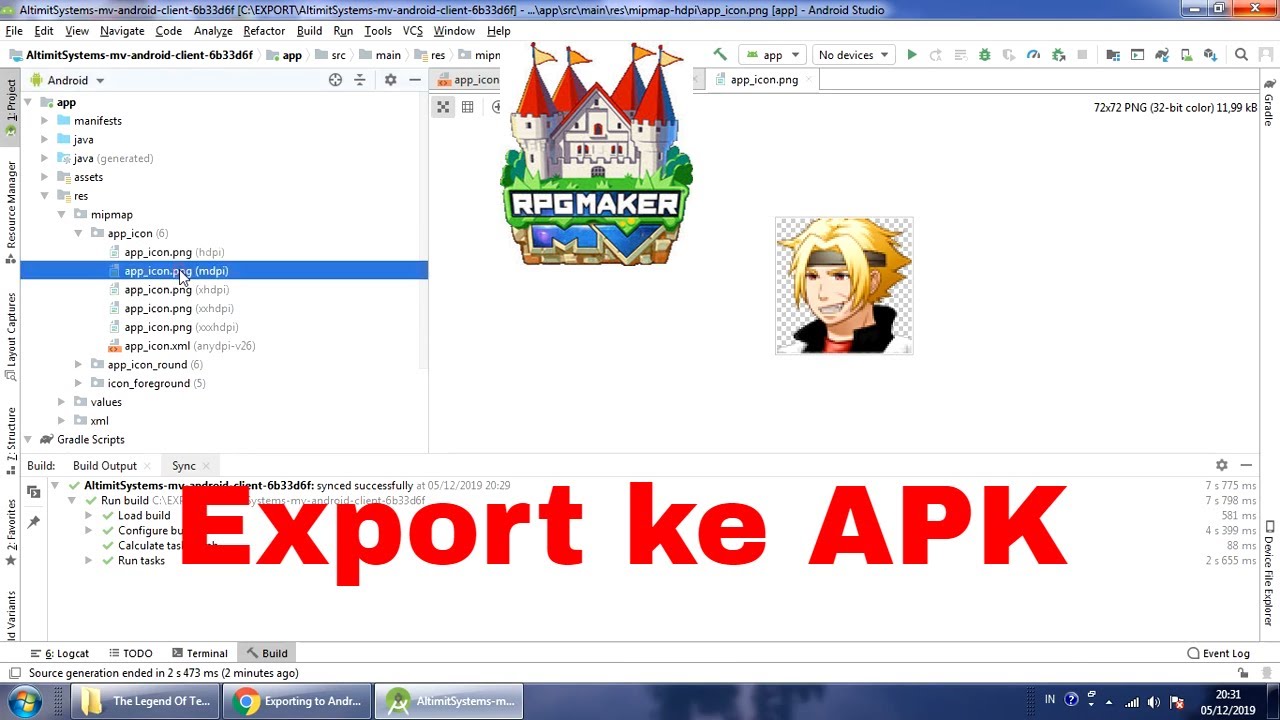Select the app_icon.png editor tab
1280x720 pixels.
pos(764,80)
